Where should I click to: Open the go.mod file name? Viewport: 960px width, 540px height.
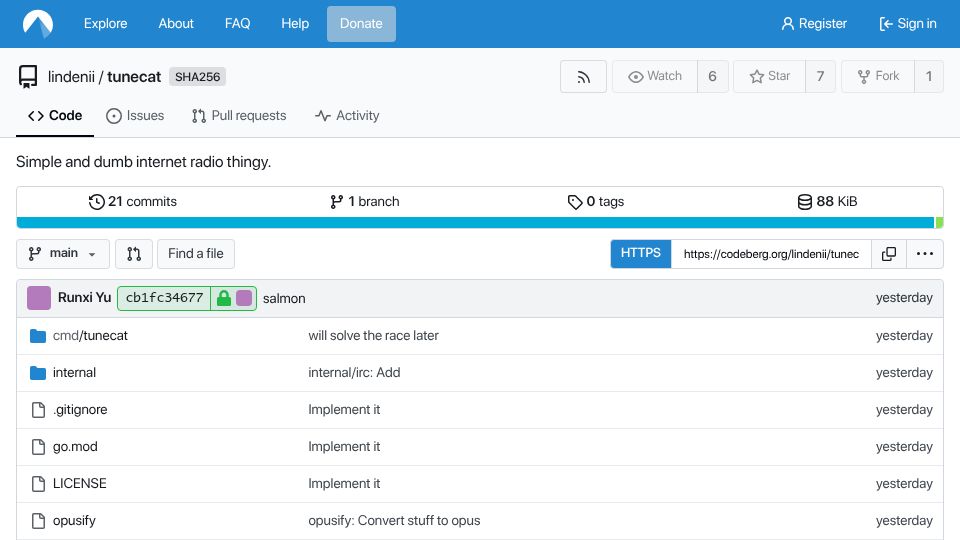[x=75, y=447]
